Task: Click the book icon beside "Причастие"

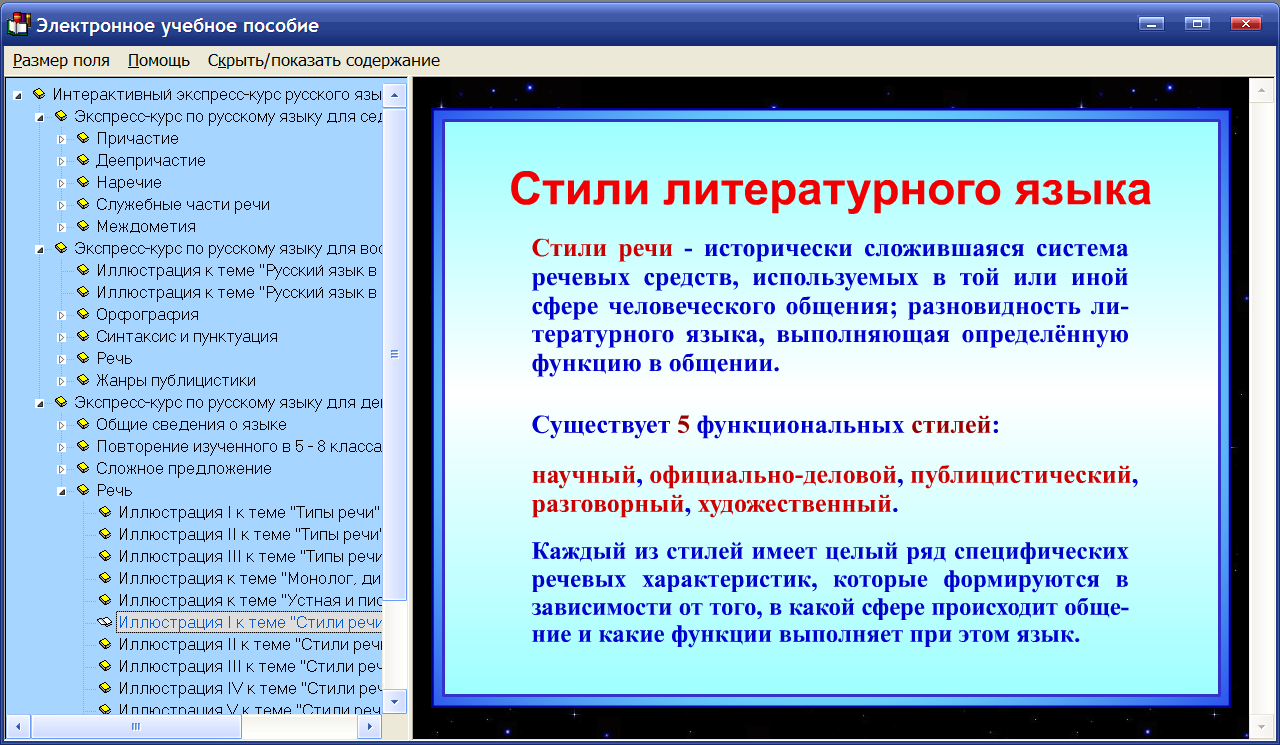Action: coord(84,138)
